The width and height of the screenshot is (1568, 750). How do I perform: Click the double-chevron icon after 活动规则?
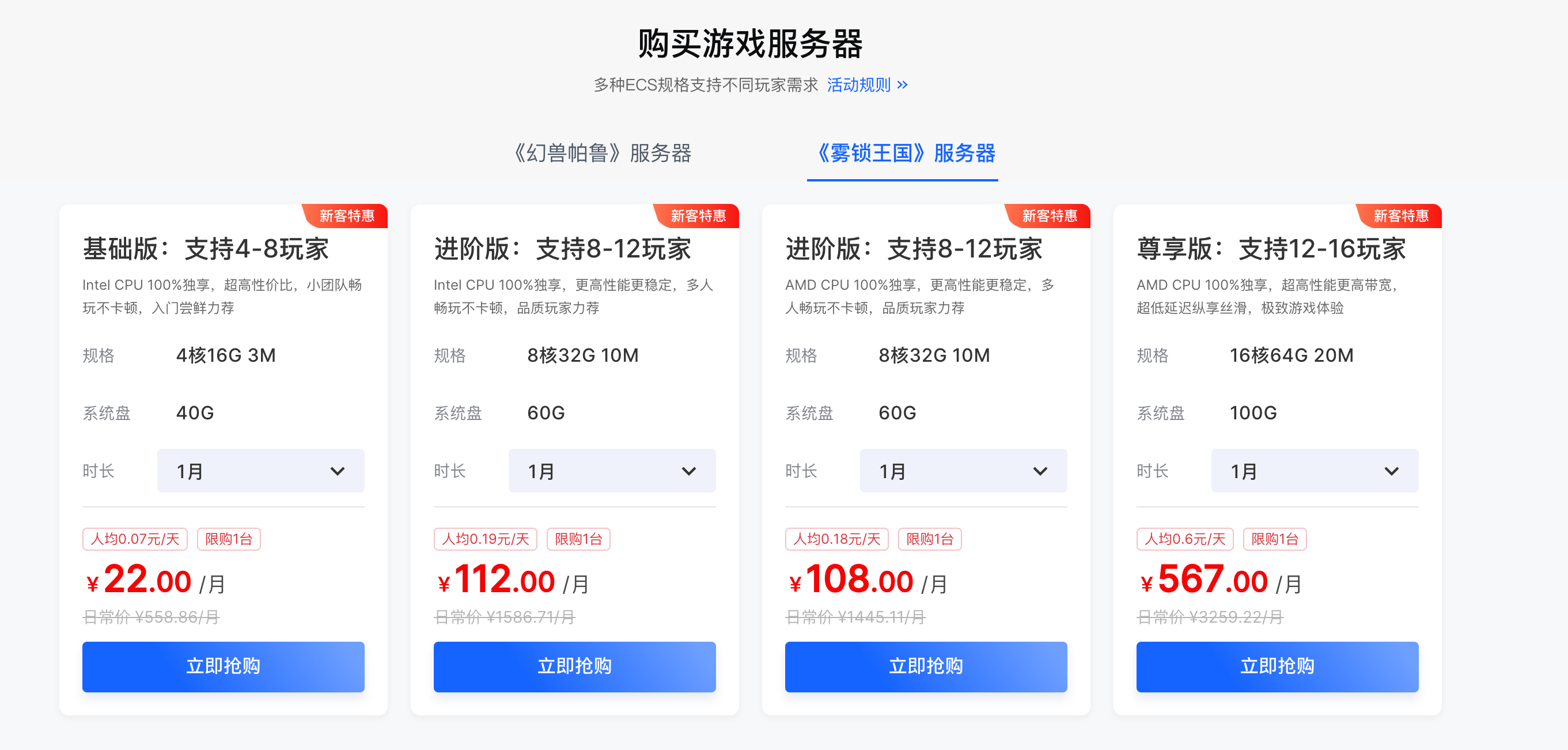[902, 85]
